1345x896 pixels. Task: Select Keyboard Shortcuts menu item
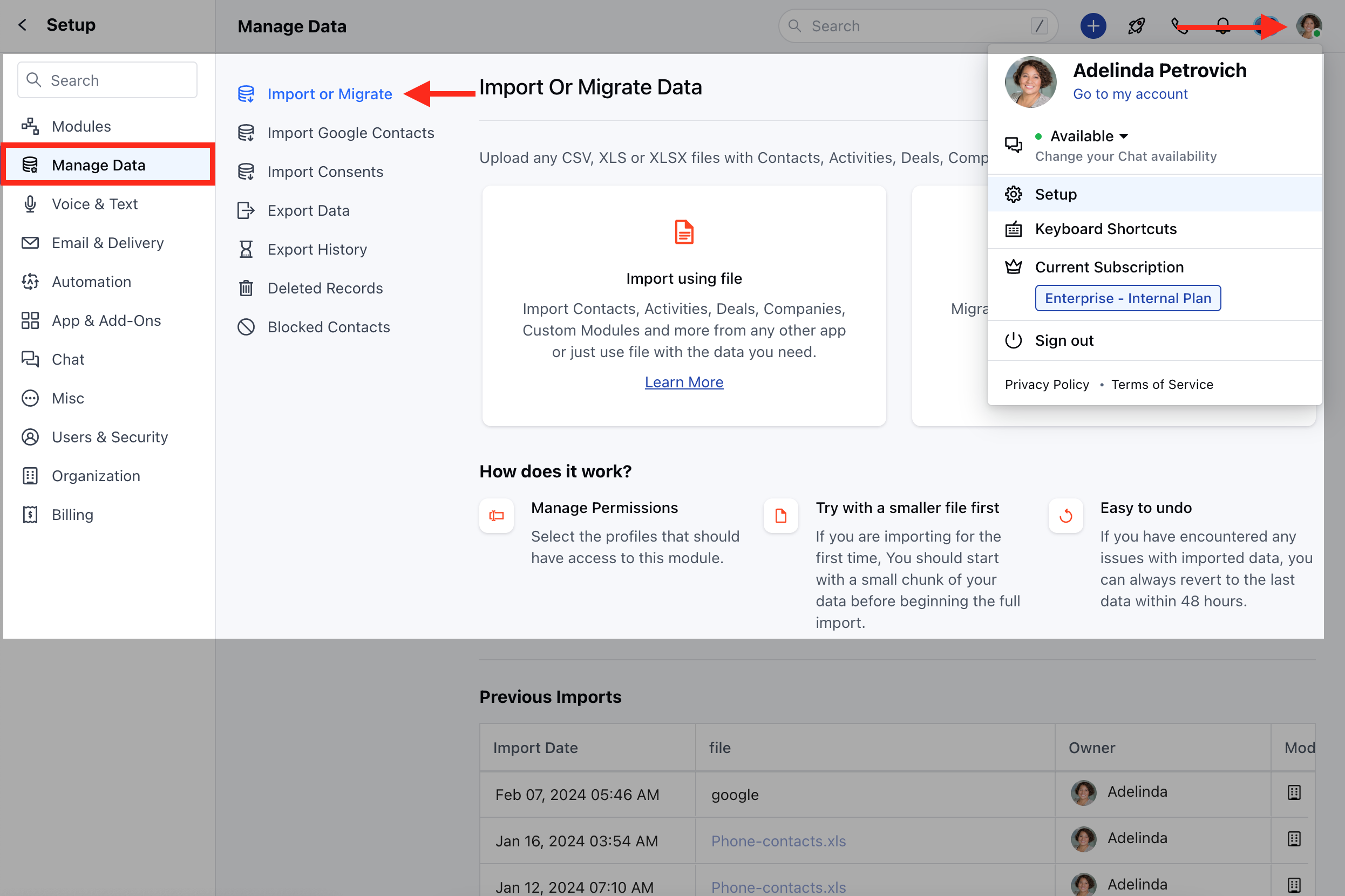[1105, 229]
